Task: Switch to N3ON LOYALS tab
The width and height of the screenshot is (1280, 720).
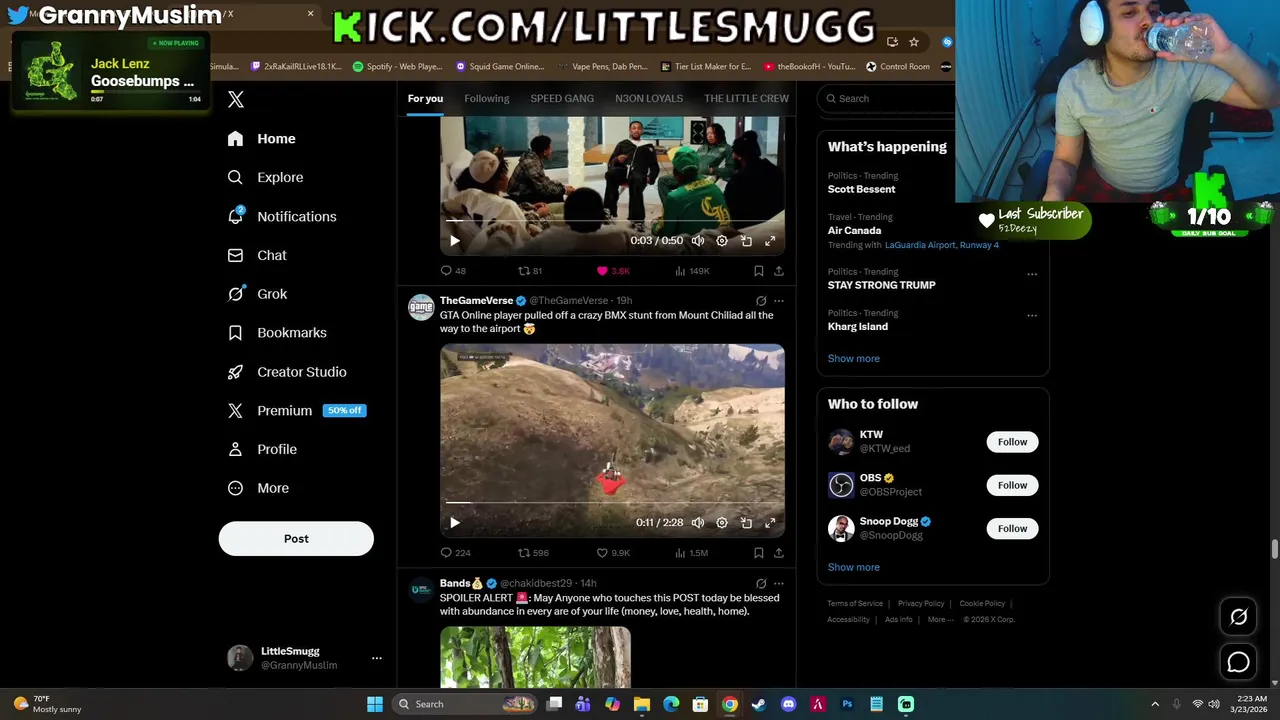Action: tap(649, 99)
